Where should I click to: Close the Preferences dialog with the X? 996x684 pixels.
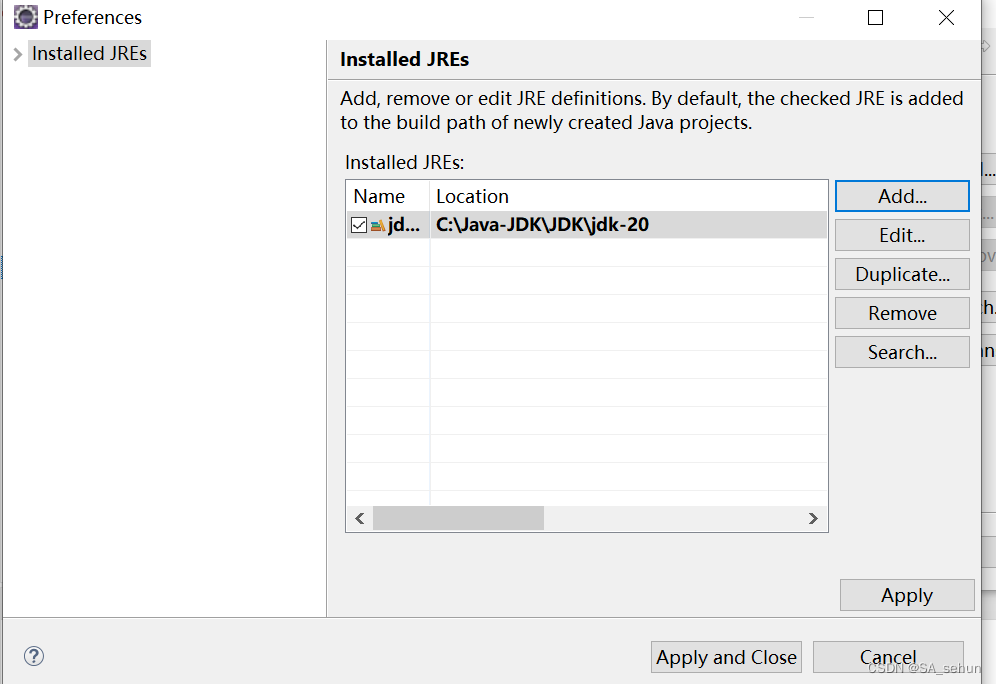click(946, 17)
